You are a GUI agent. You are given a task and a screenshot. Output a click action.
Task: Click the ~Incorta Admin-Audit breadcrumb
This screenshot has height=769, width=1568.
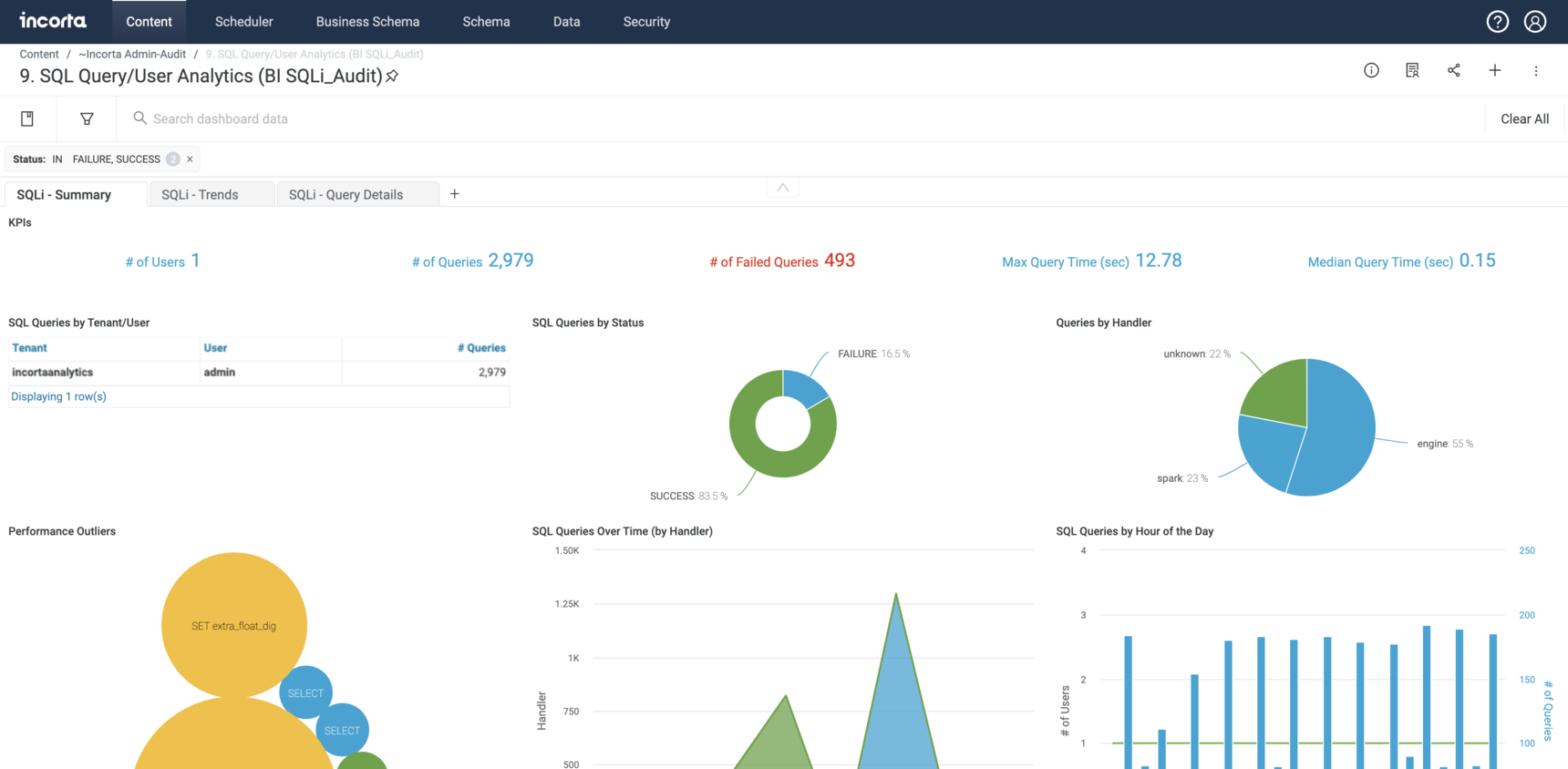click(132, 54)
